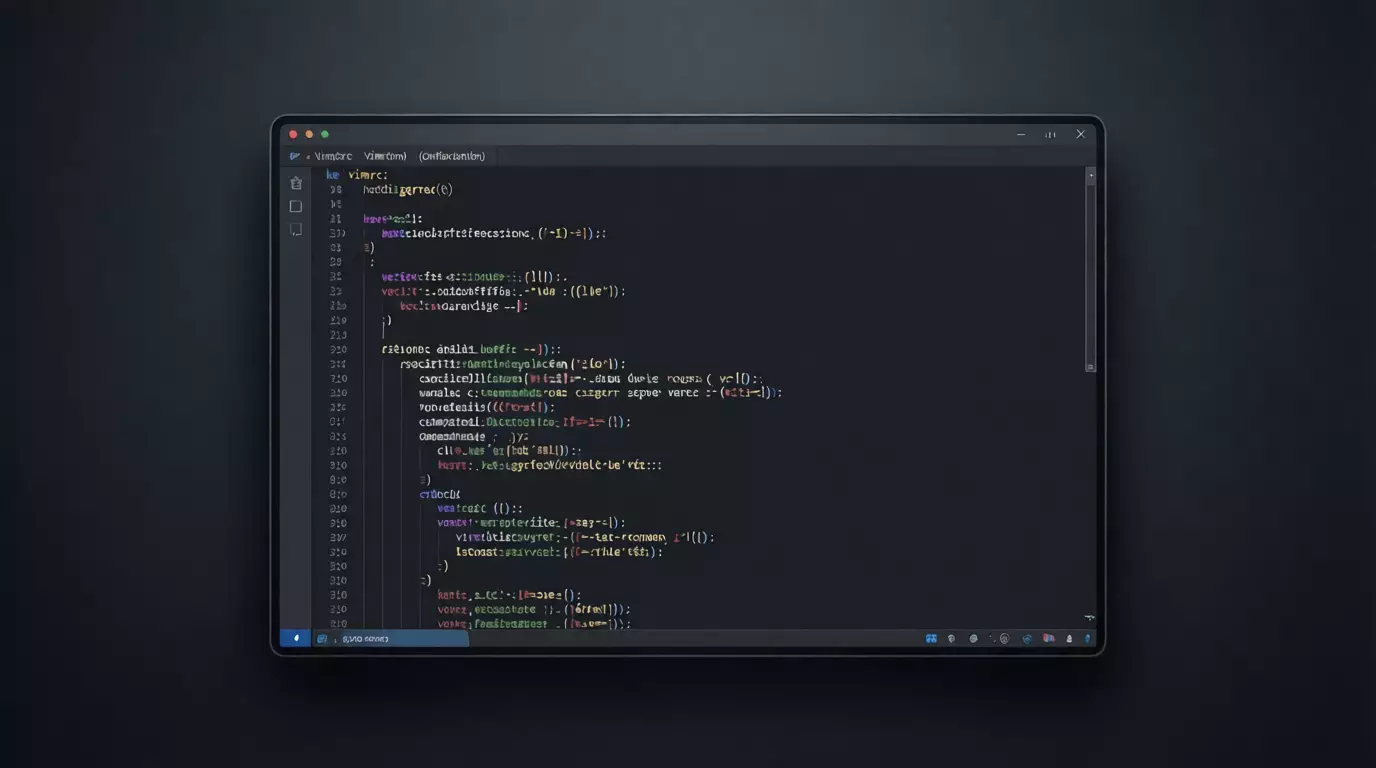
Task: Select the tab with parenthesized title
Action: 451,156
